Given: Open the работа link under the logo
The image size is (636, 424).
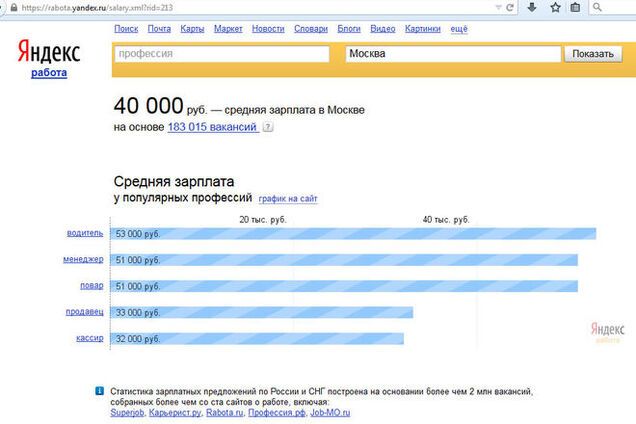Looking at the screenshot, I should point(49,73).
